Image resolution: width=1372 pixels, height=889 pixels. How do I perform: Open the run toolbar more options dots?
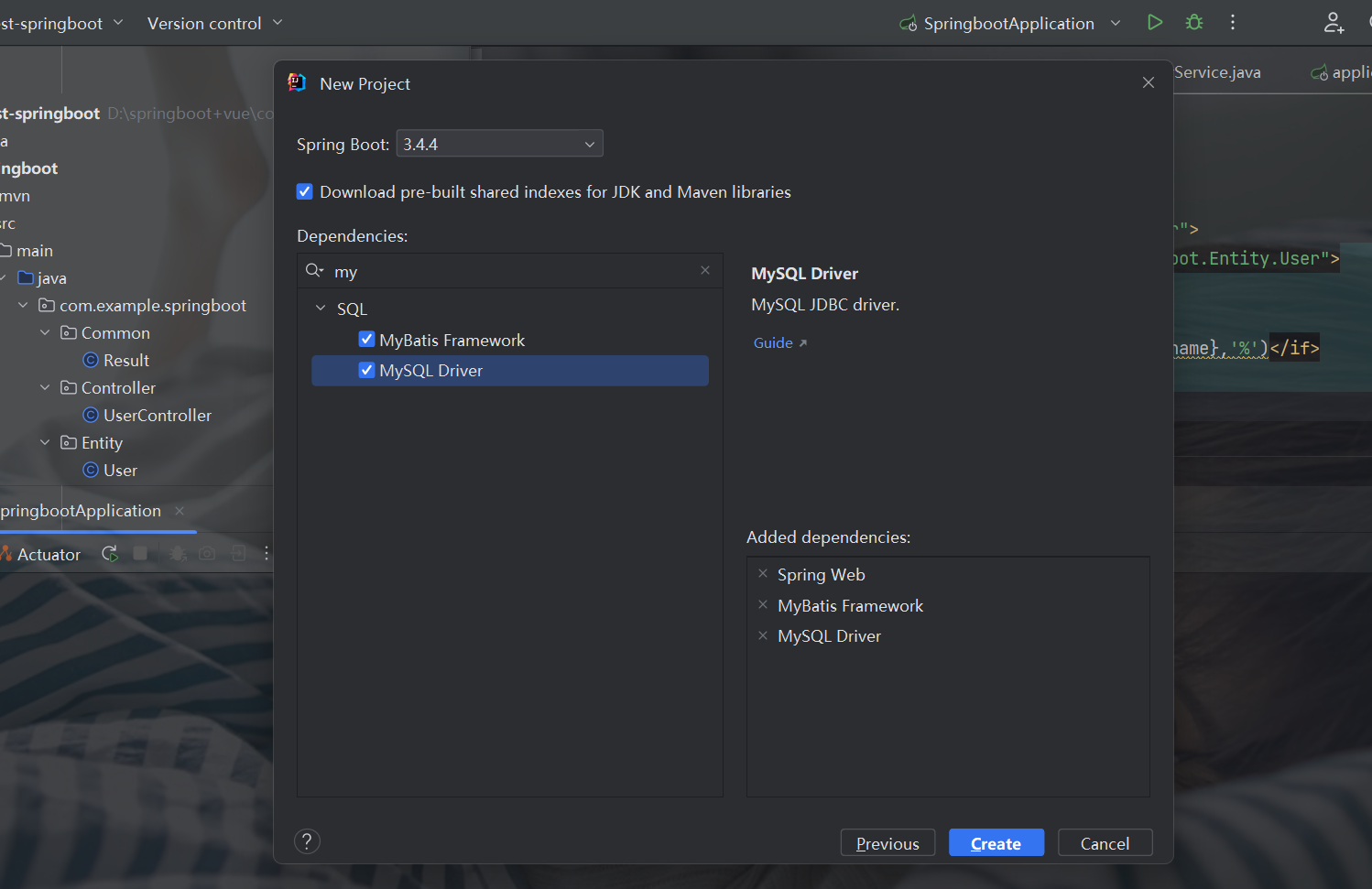(267, 554)
